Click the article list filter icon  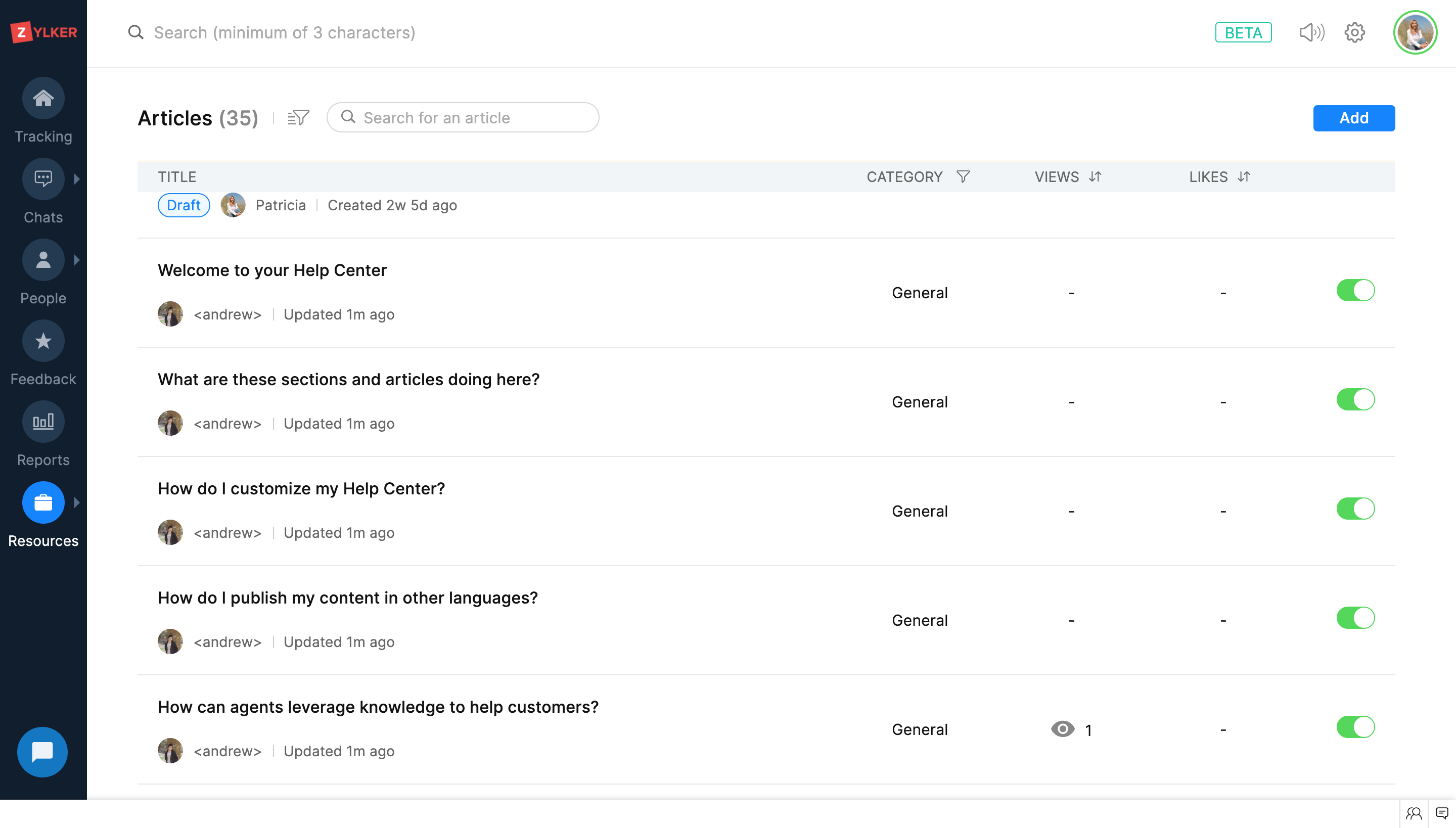[x=298, y=118]
